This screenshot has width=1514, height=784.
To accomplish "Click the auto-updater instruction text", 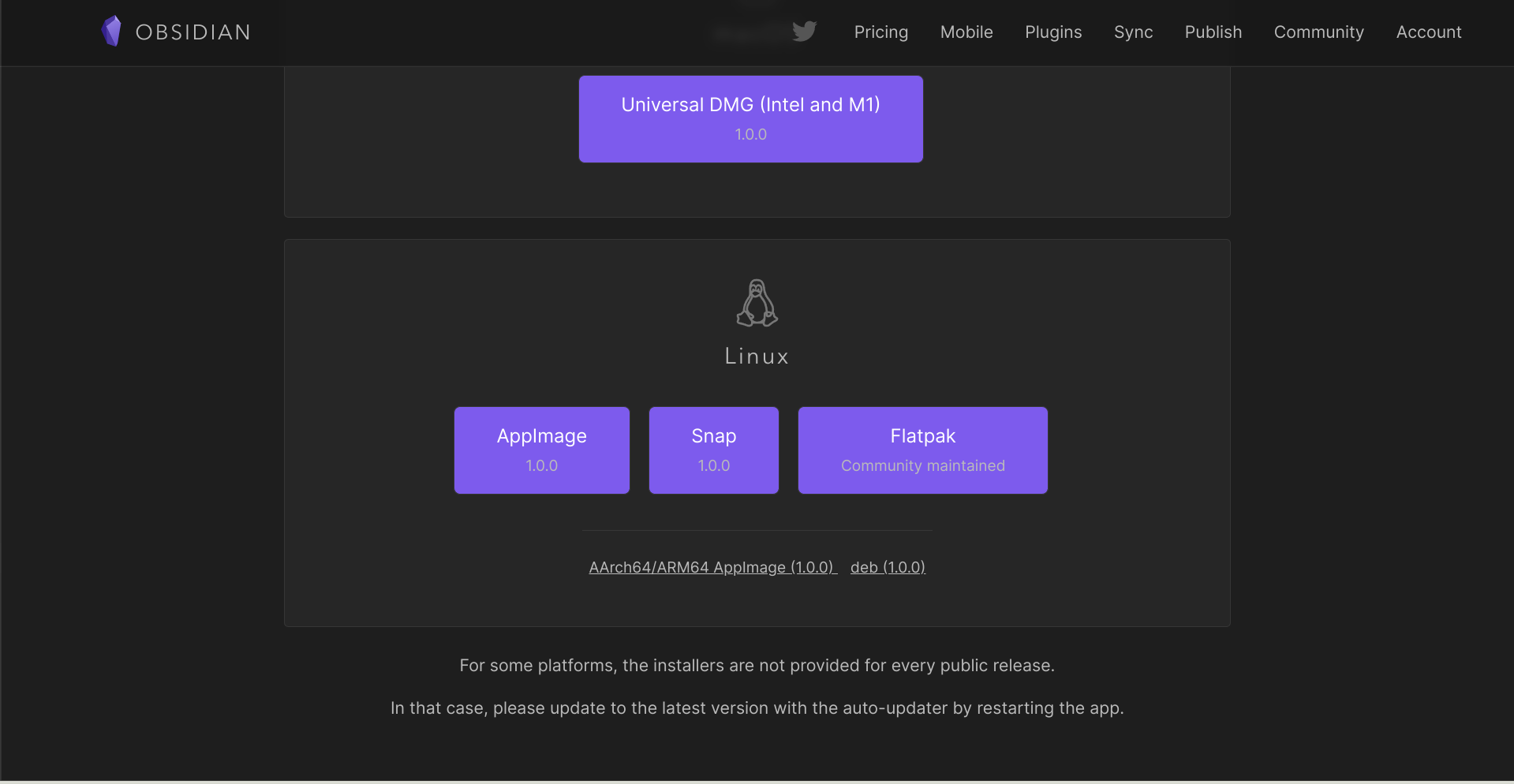I will [757, 708].
